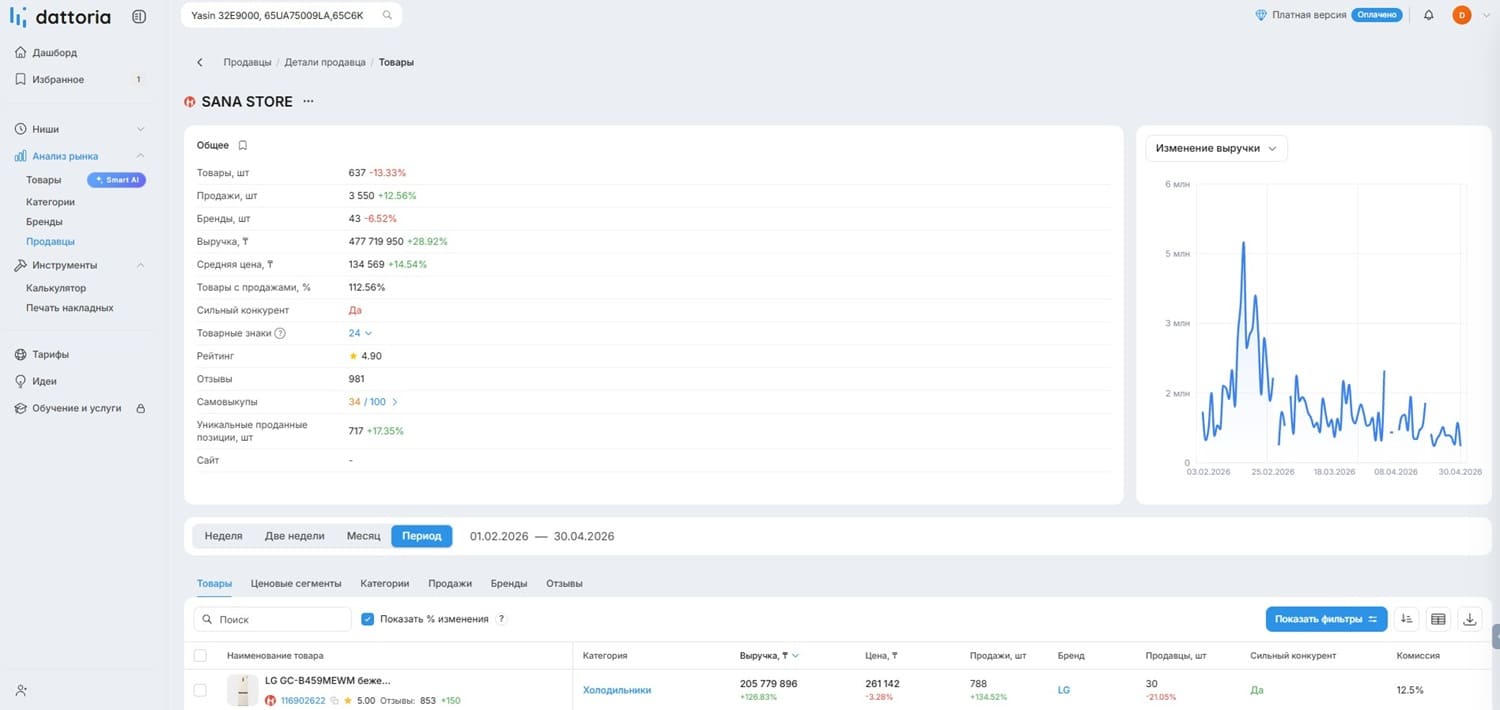The image size is (1500, 710).
Task: Open the Холодильники category link
Action: [617, 690]
